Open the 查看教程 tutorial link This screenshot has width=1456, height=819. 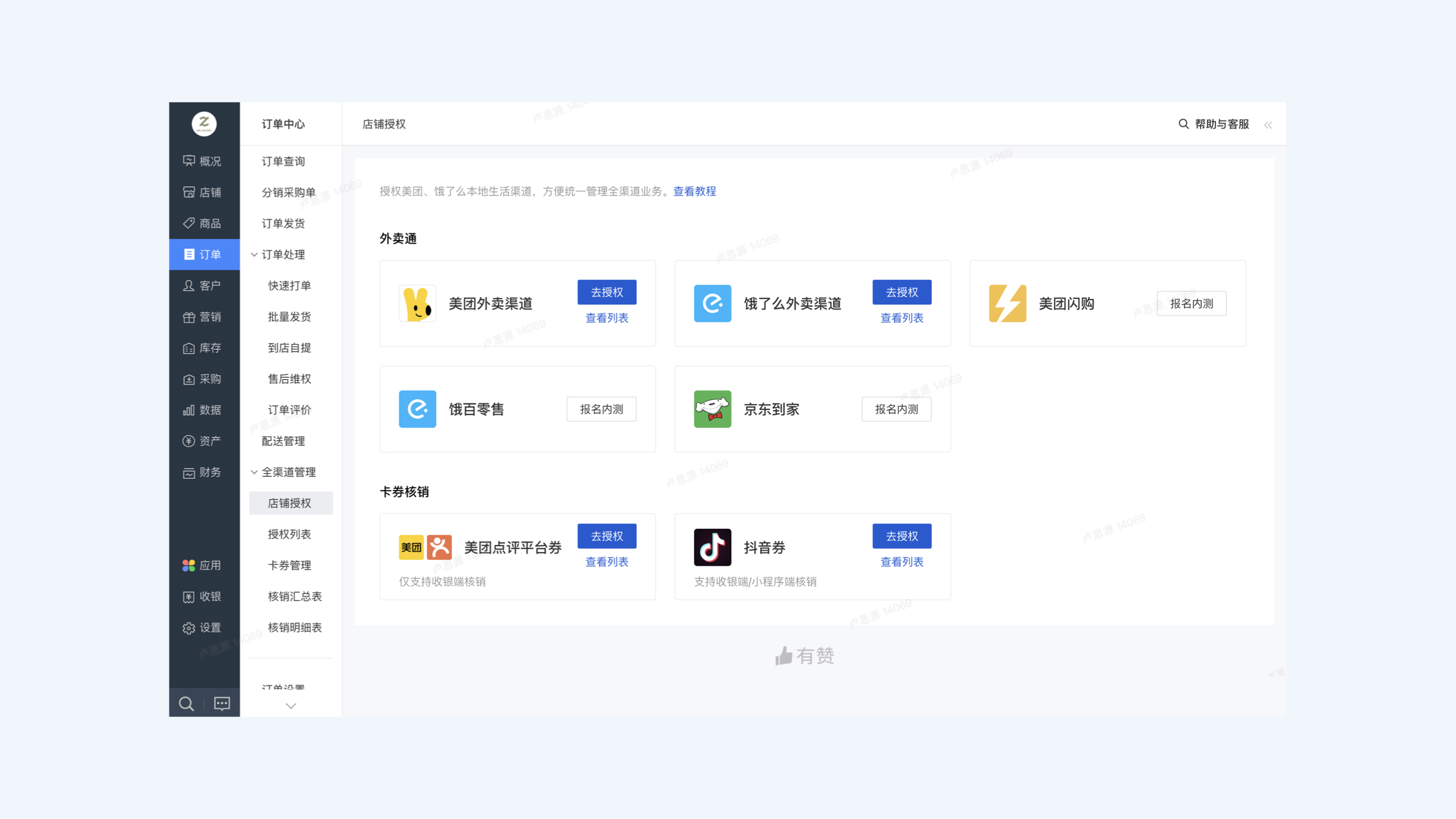tap(695, 191)
